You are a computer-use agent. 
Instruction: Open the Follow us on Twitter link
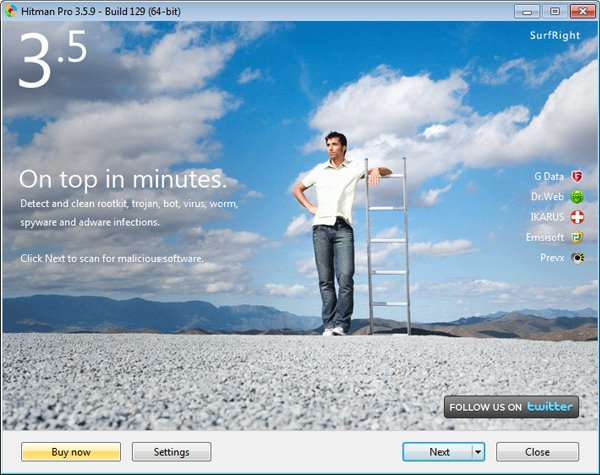coord(511,407)
